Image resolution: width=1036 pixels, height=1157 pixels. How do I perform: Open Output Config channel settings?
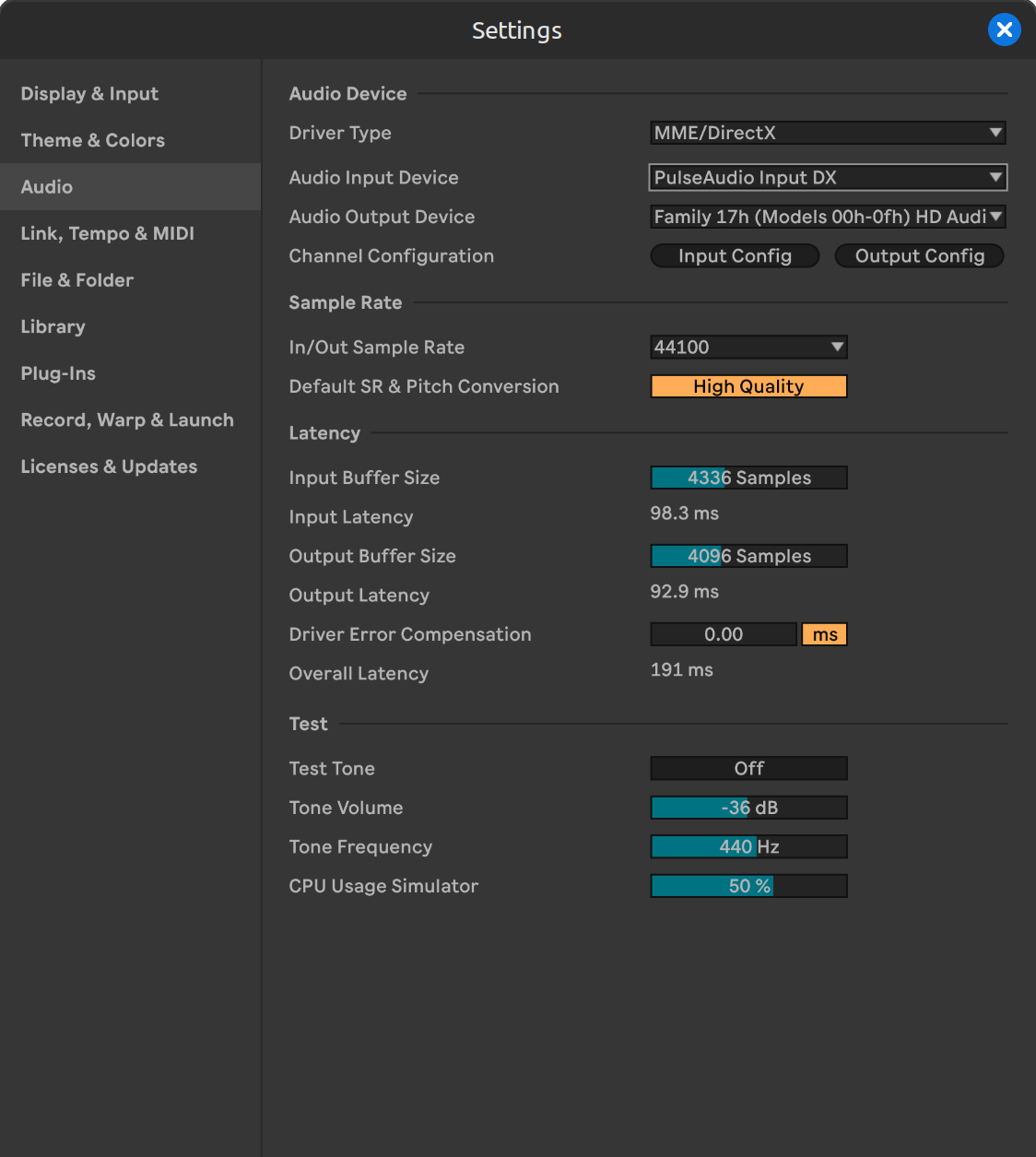pyautogui.click(x=919, y=256)
